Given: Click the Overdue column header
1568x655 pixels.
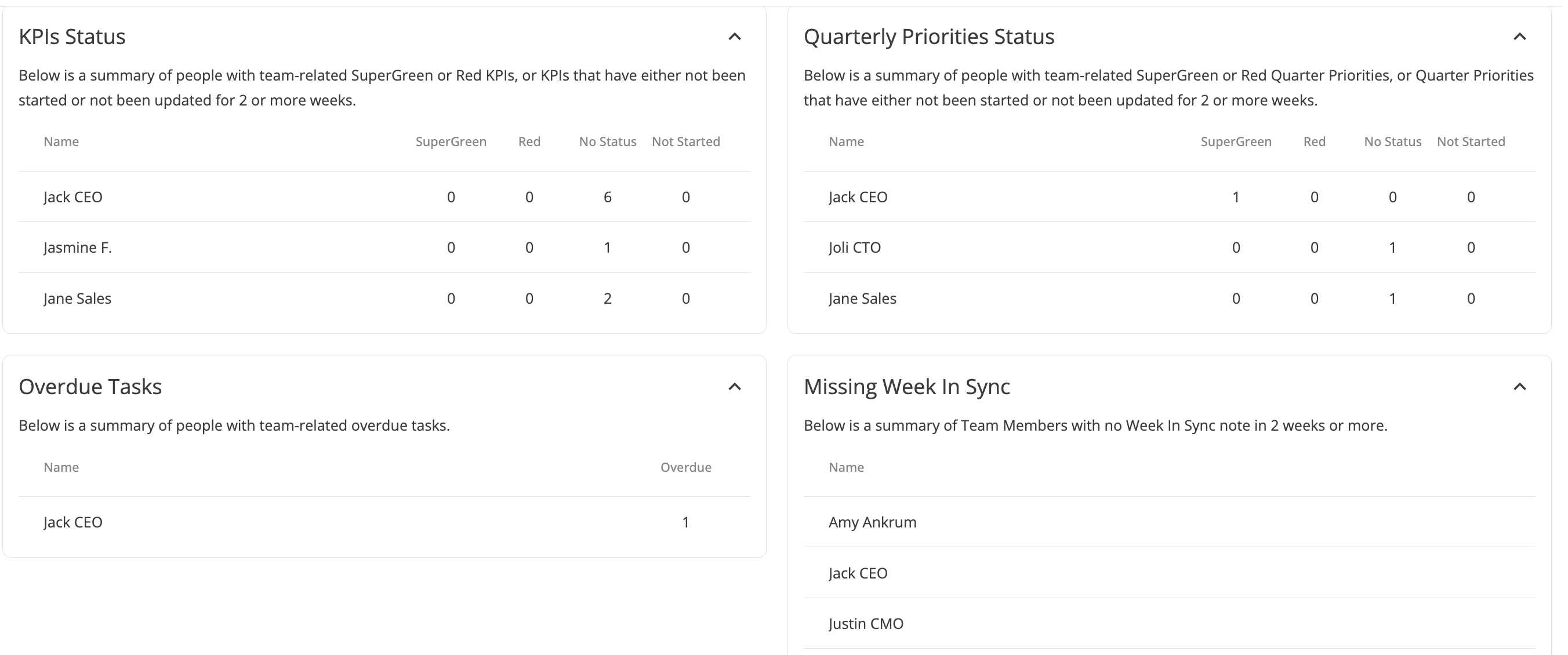Looking at the screenshot, I should click(x=686, y=467).
